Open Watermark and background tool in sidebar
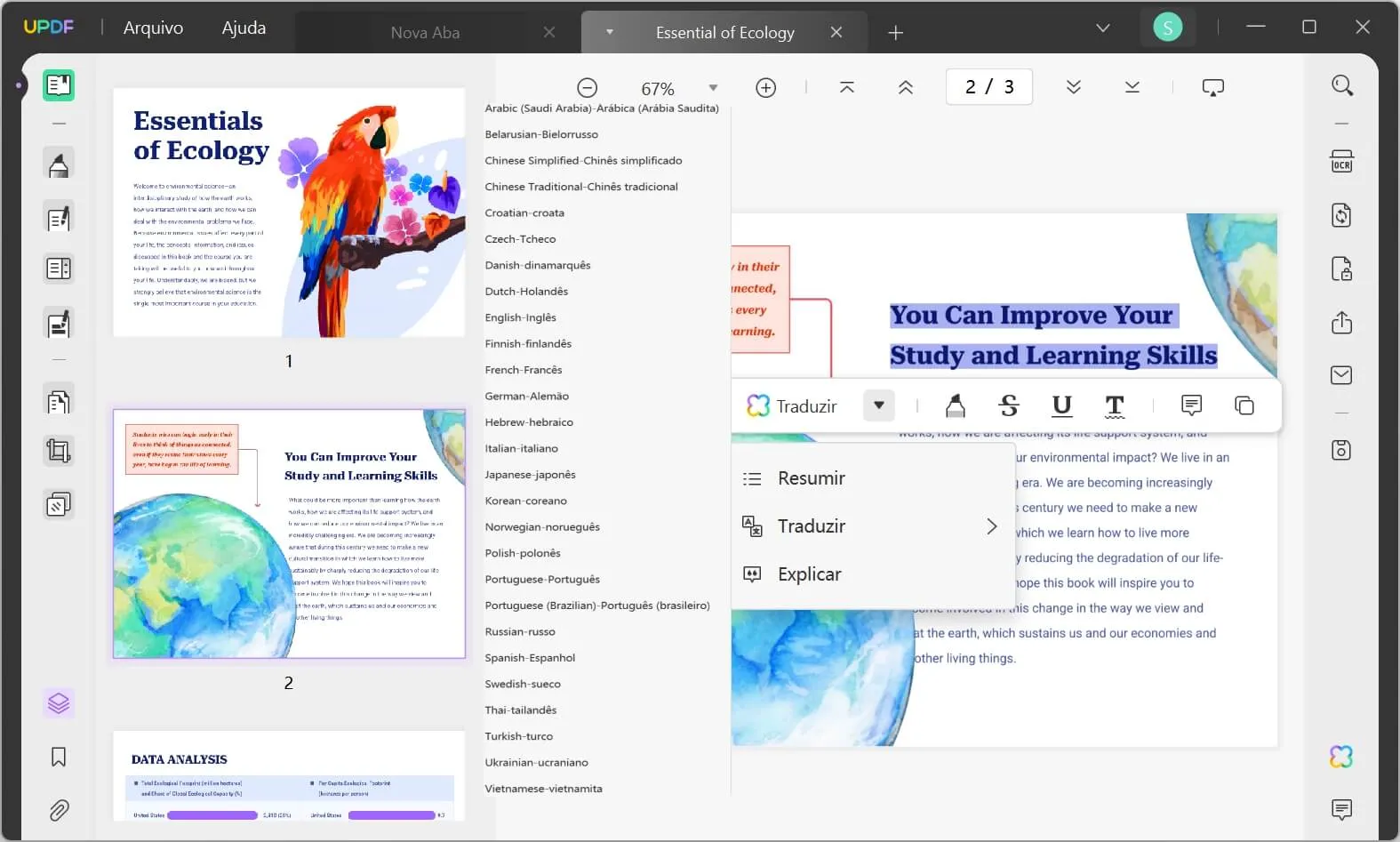Viewport: 1400px width, 842px height. (x=59, y=505)
